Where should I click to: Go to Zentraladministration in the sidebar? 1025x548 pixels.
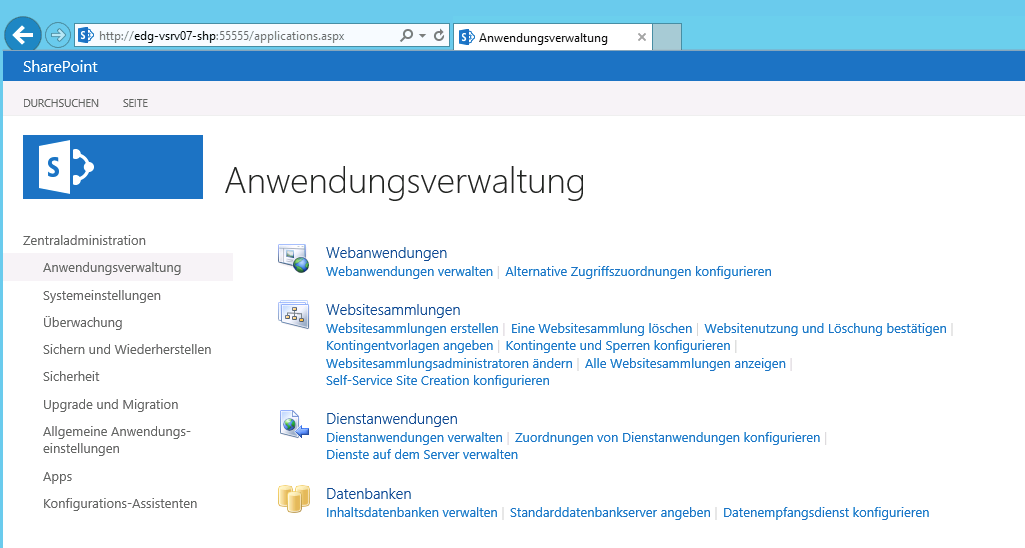84,241
